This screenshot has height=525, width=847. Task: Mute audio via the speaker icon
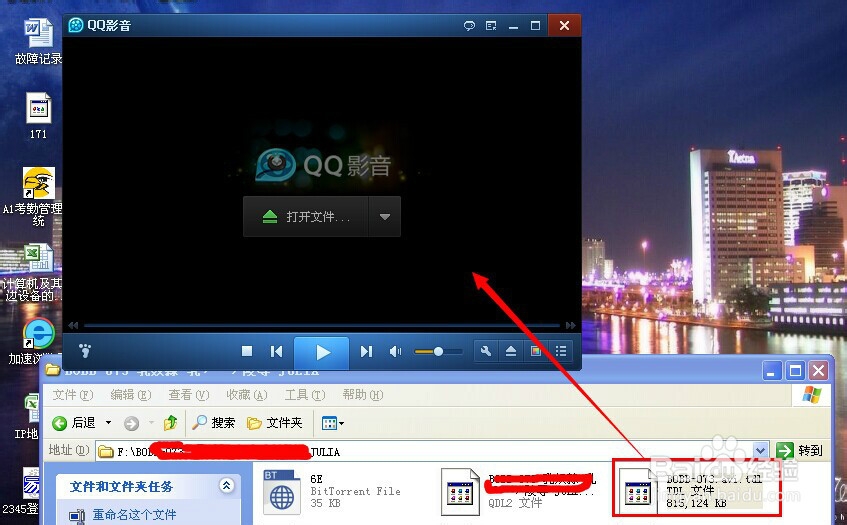[395, 352]
